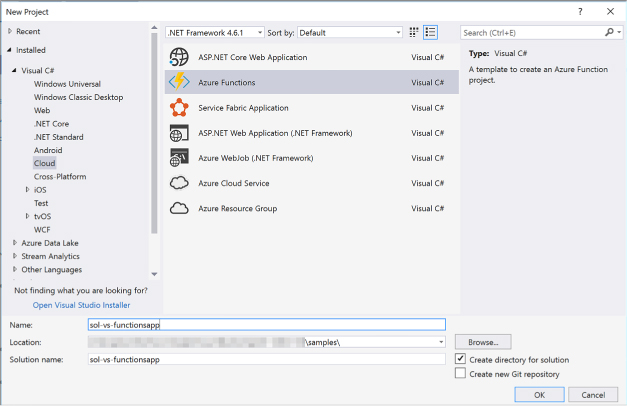The height and width of the screenshot is (406, 627).
Task: Select ASP.NET Core Web Application template name
Action: [x=253, y=57]
